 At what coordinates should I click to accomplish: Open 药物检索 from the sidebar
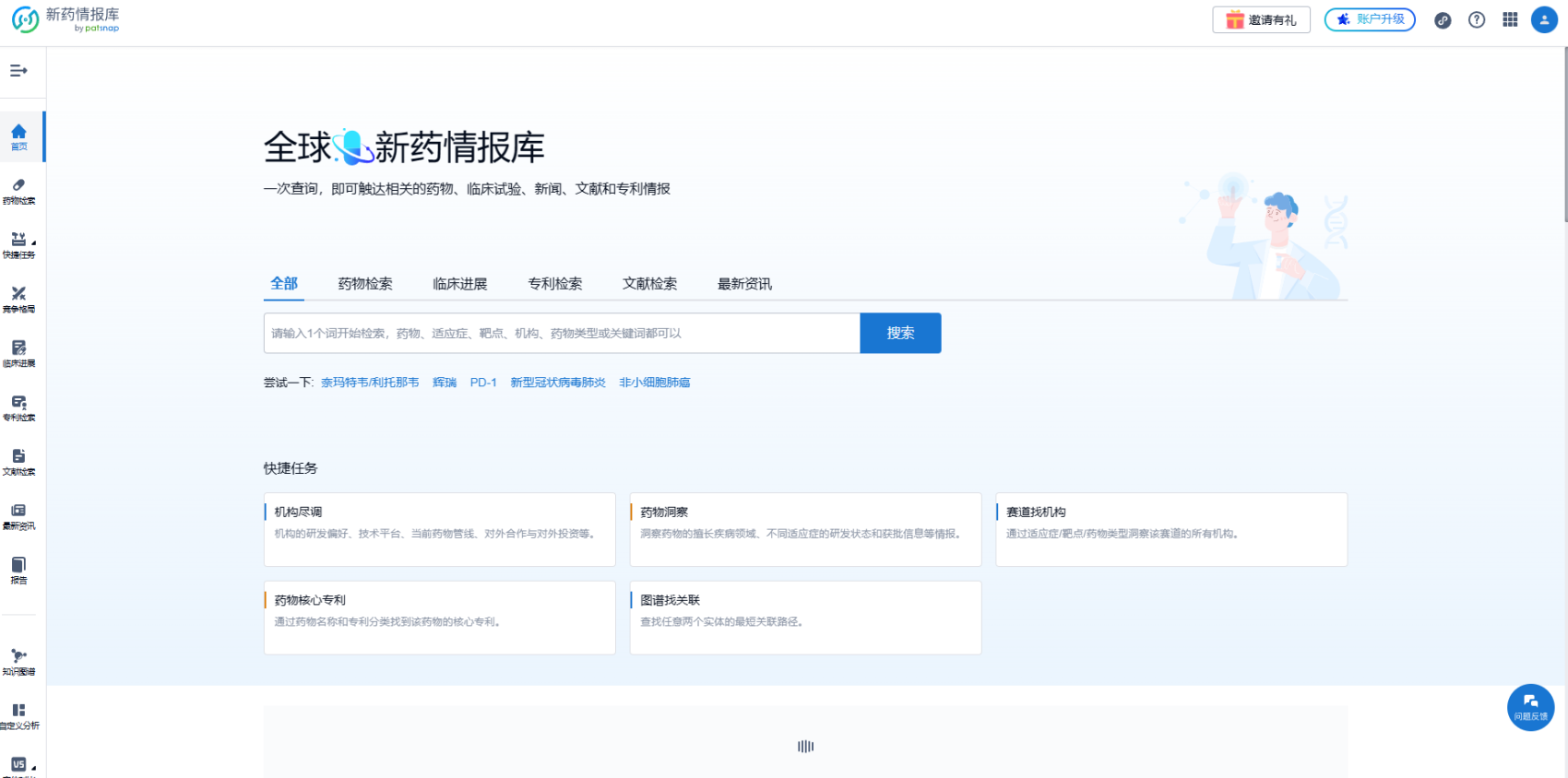pyautogui.click(x=18, y=191)
